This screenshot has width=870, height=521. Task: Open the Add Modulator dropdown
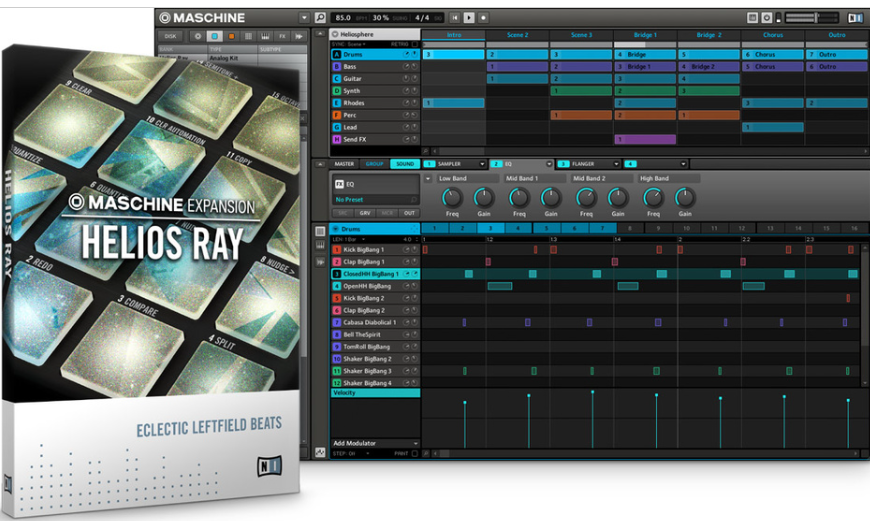(x=375, y=443)
